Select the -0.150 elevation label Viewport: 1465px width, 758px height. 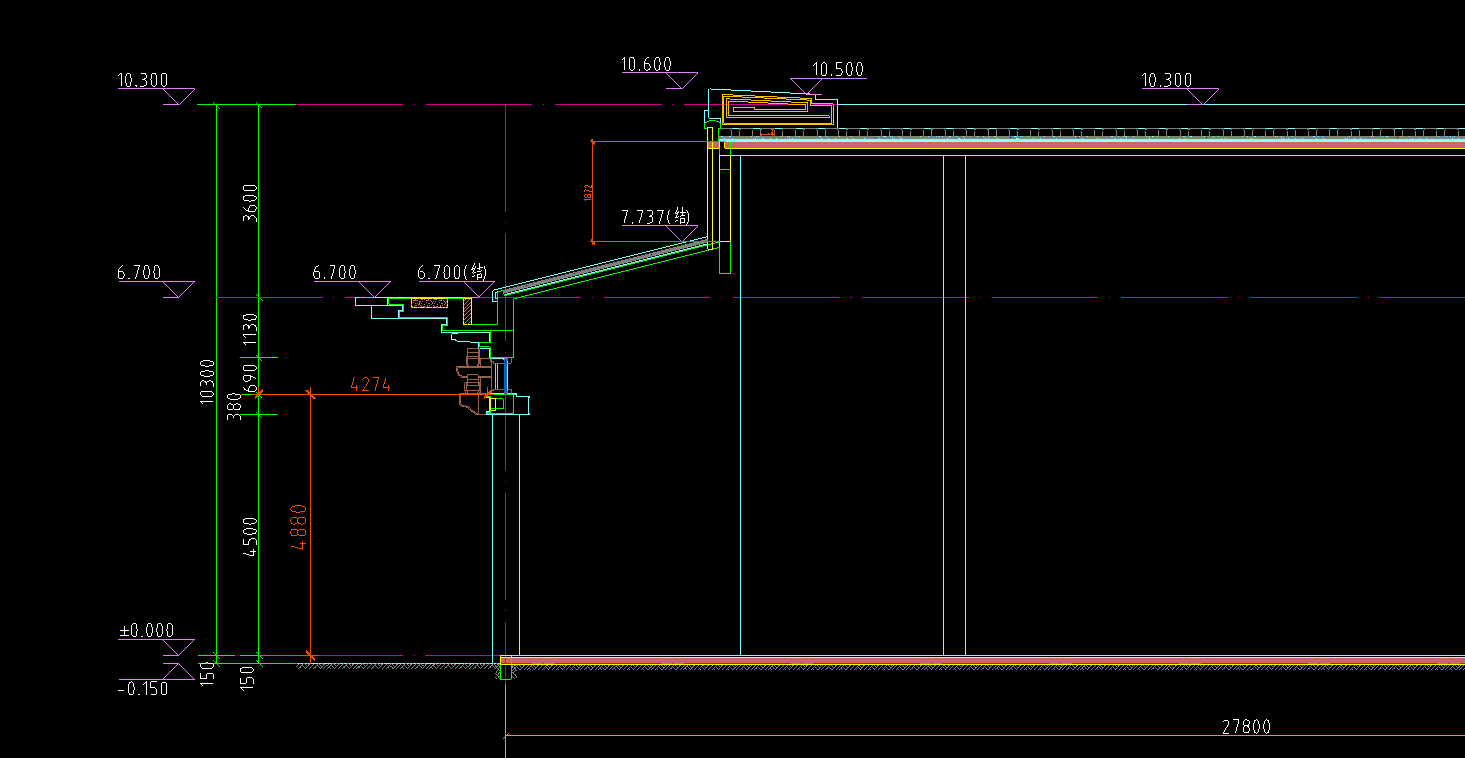click(x=143, y=689)
